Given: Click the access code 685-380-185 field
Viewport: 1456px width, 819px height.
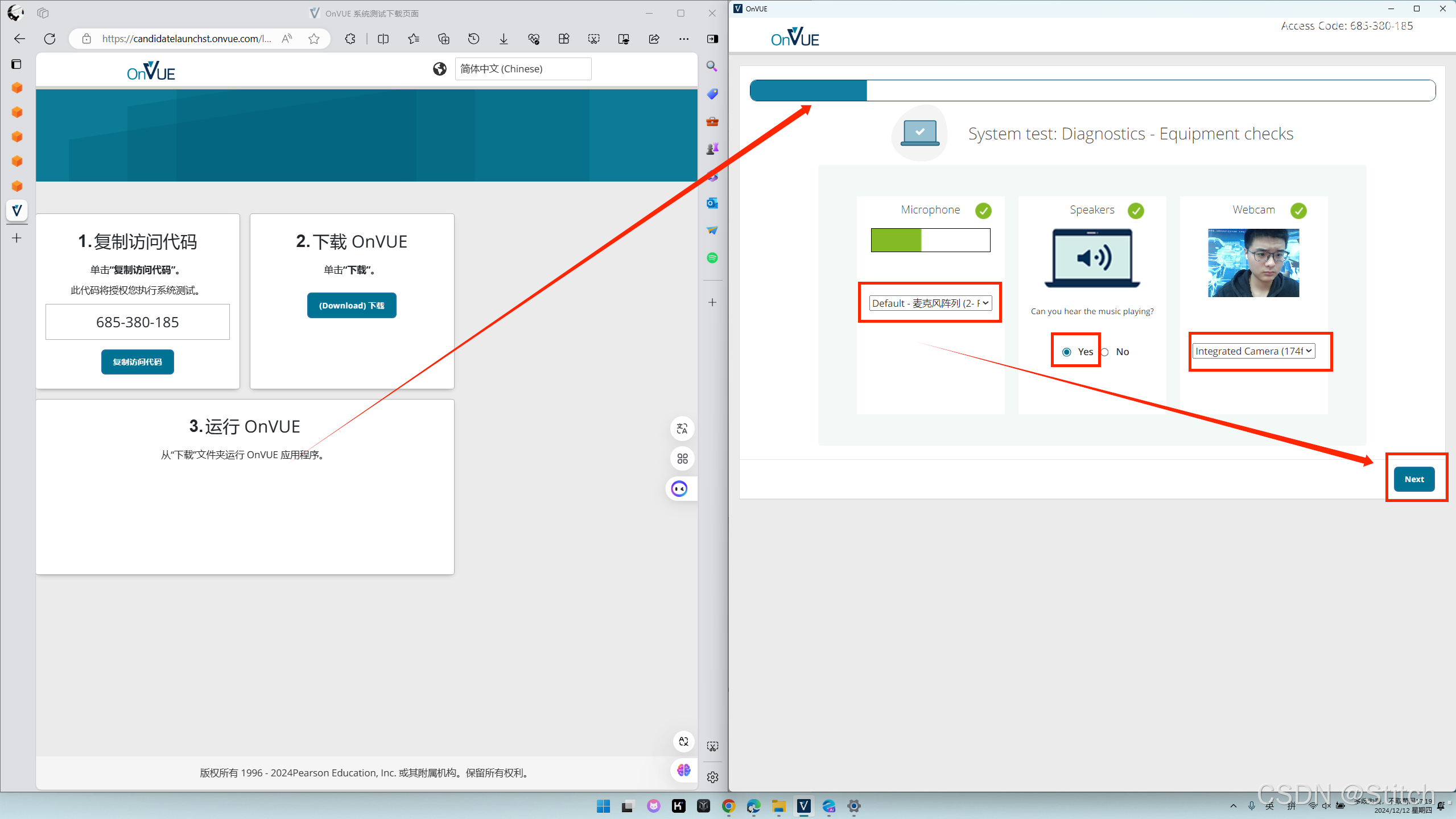Looking at the screenshot, I should point(137,322).
